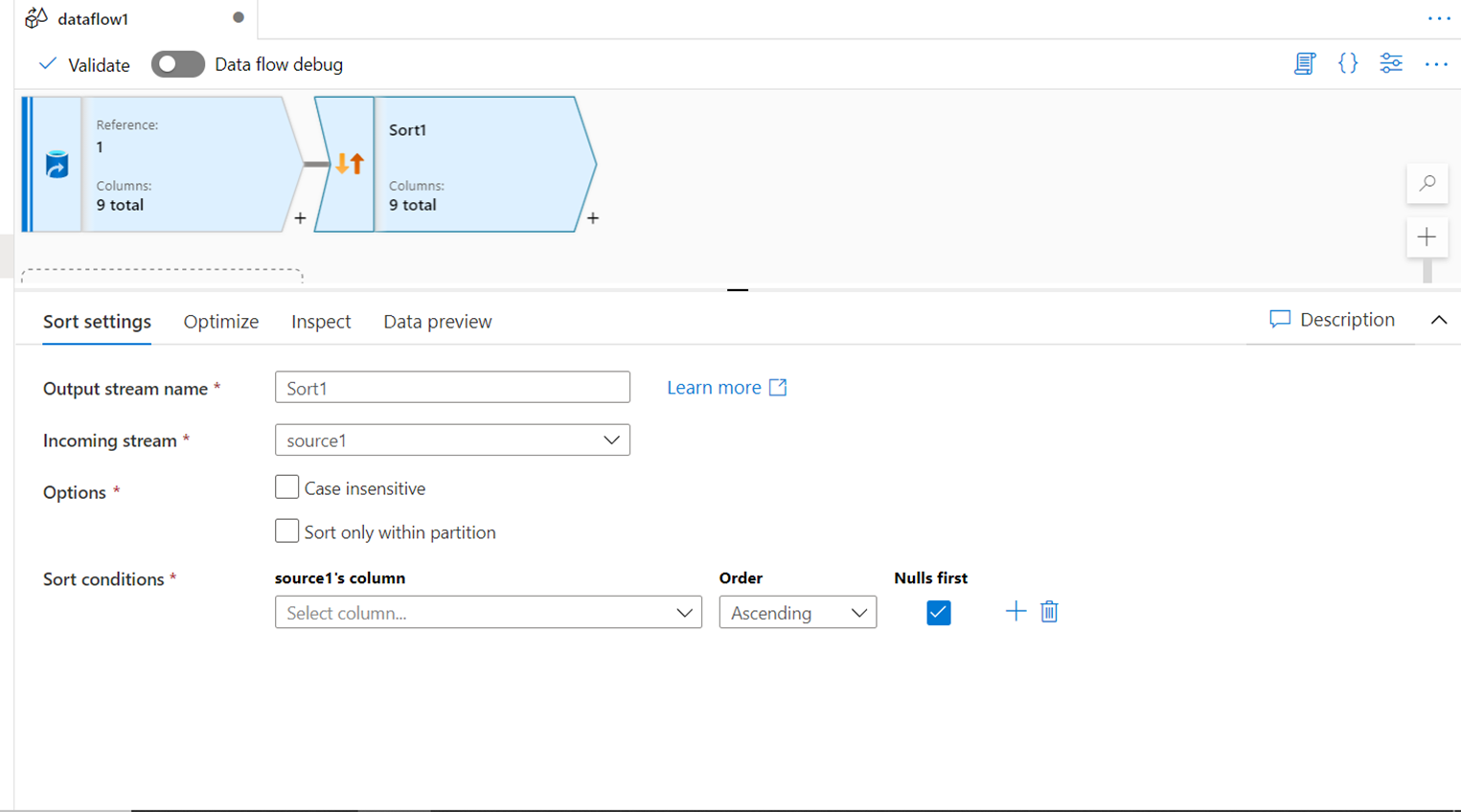Uncheck the Nulls first checkbox
Viewport: 1461px width, 812px height.
click(939, 613)
